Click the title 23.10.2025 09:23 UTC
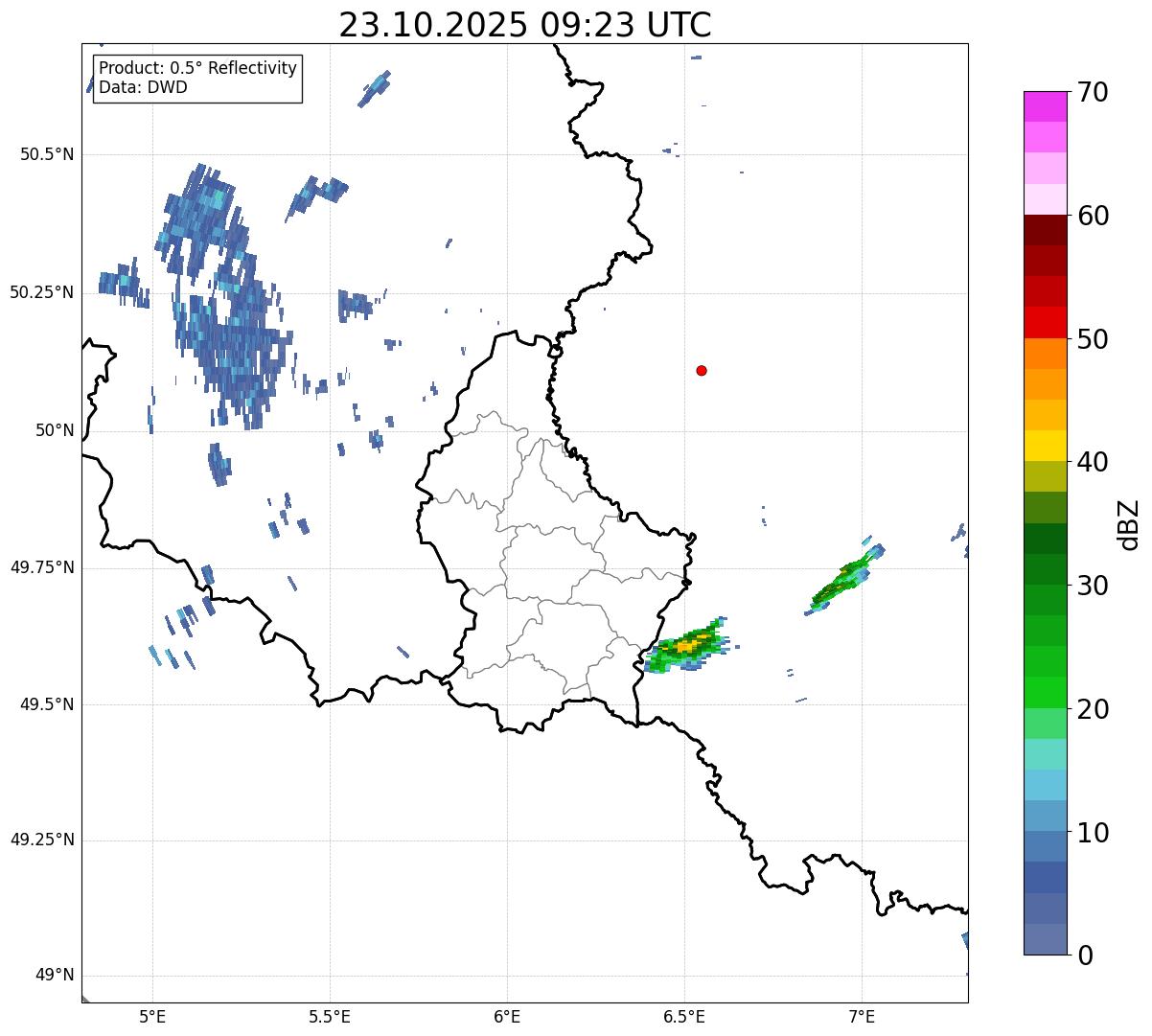 pos(524,25)
